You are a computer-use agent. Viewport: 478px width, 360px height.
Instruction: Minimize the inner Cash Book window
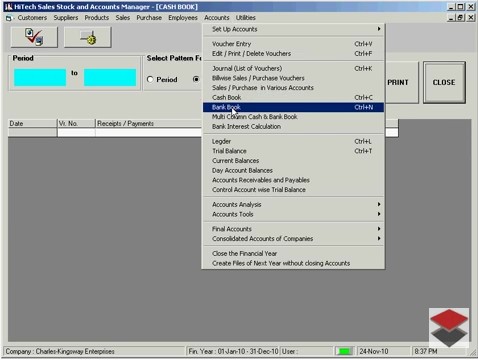pos(451,18)
